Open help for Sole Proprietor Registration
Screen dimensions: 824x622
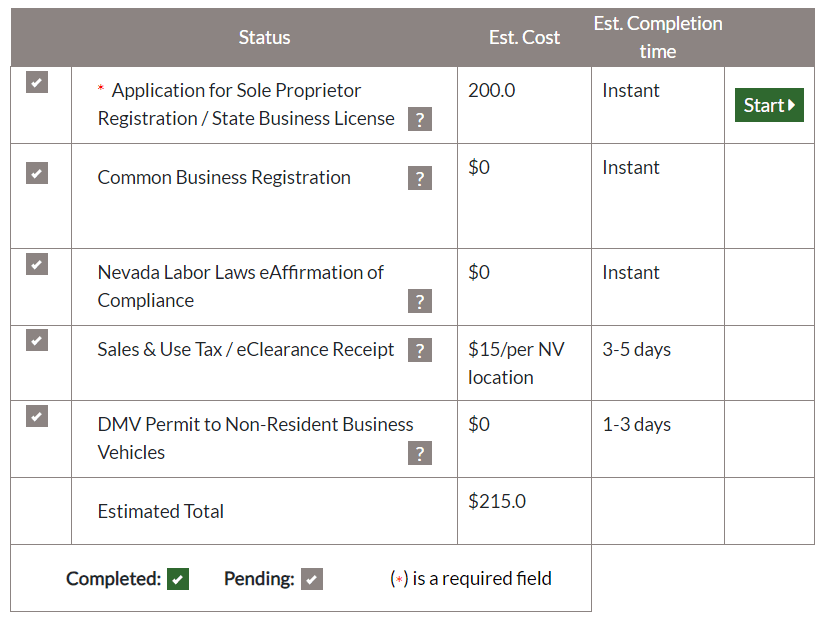[x=419, y=119]
